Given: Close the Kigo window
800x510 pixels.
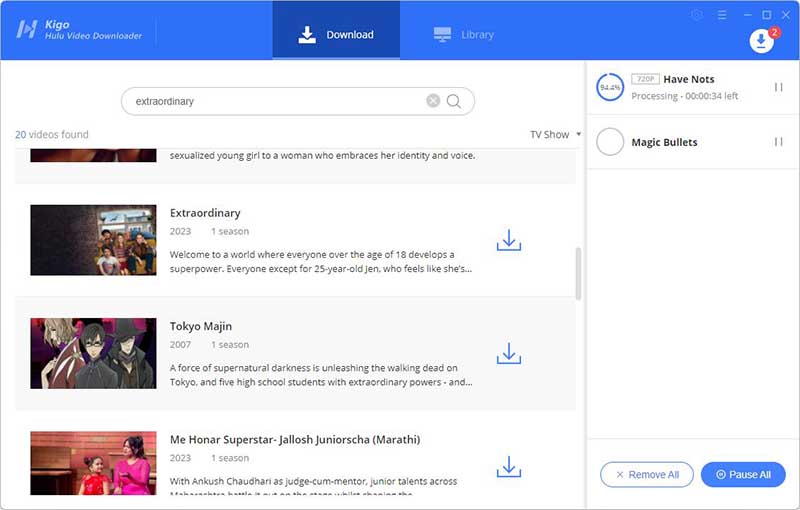Looking at the screenshot, I should (786, 15).
